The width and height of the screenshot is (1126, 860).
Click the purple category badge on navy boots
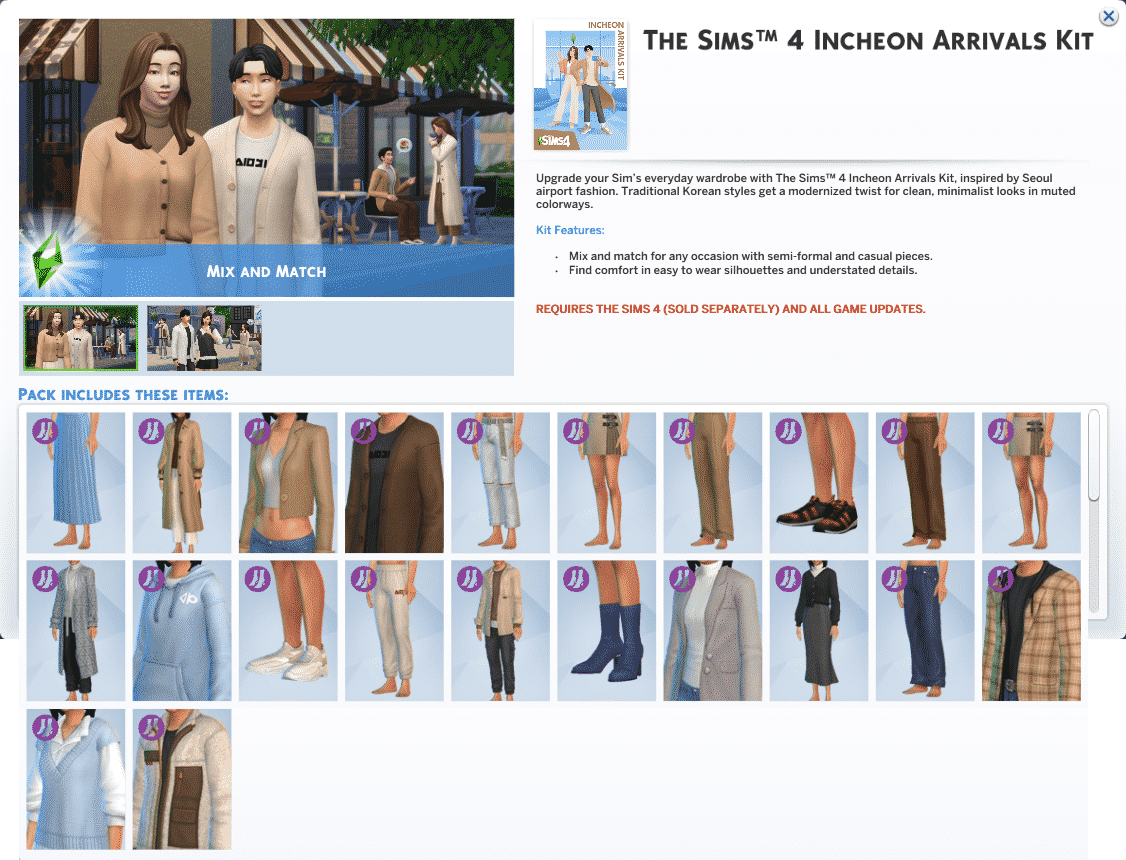click(x=576, y=579)
